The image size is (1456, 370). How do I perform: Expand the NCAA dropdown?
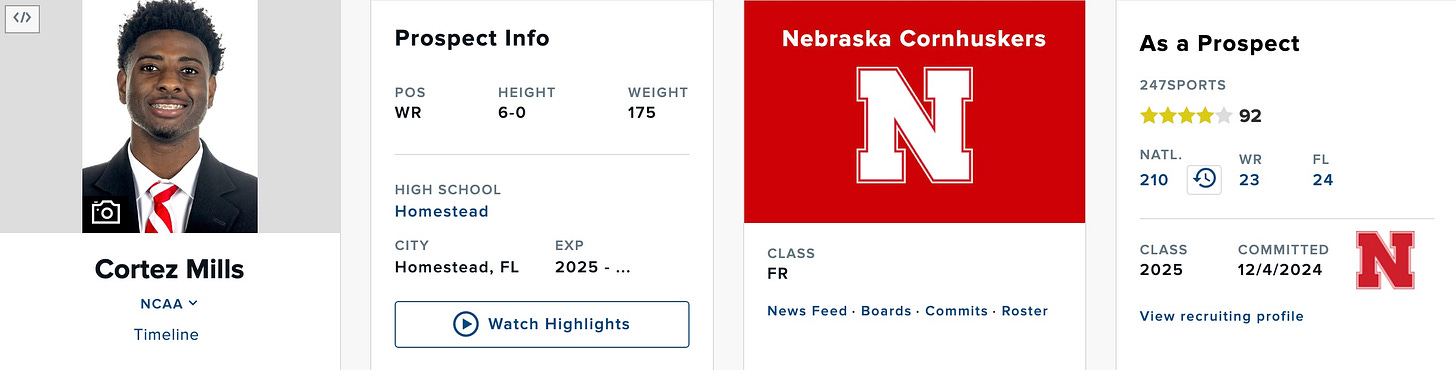tap(169, 303)
